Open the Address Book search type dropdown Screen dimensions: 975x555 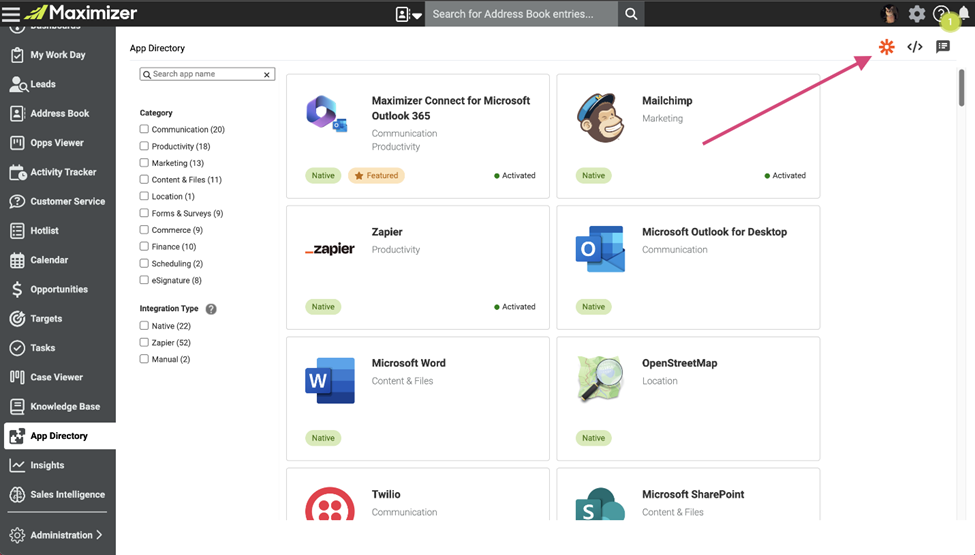[409, 14]
